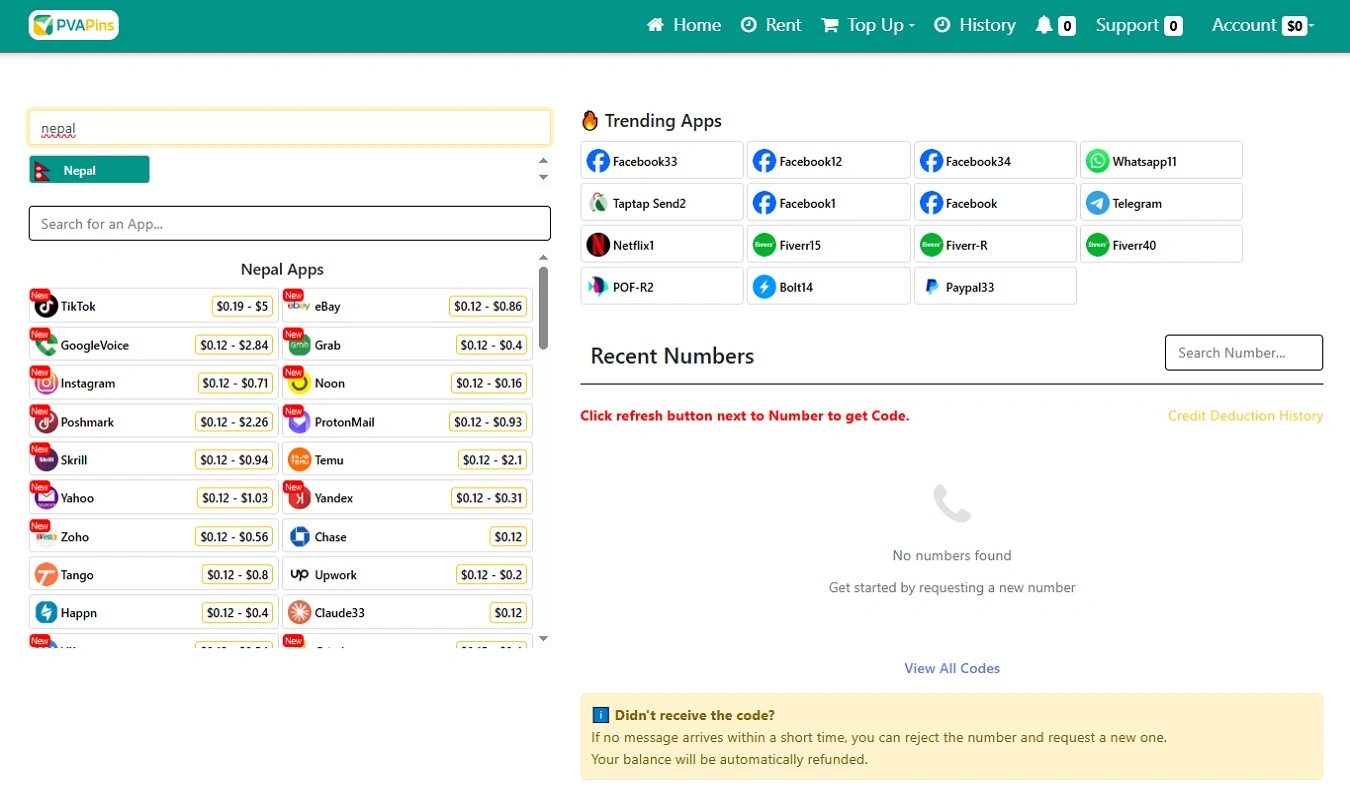Click the TikTok price $0.19 - $5
This screenshot has width=1350, height=800.
242,306
